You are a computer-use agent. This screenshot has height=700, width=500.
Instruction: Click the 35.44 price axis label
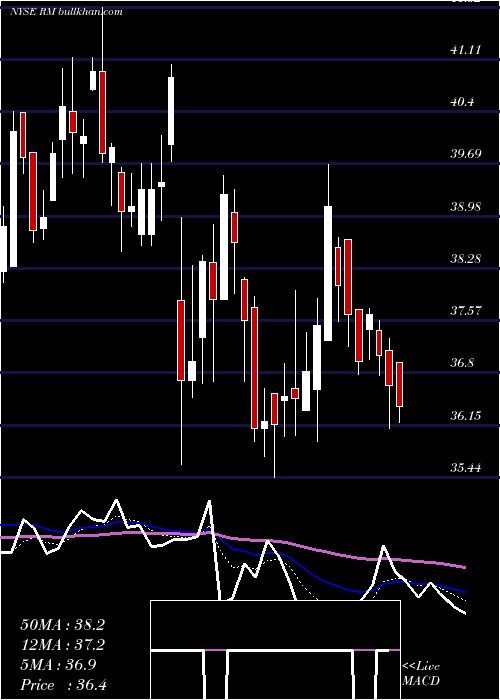coord(466,468)
